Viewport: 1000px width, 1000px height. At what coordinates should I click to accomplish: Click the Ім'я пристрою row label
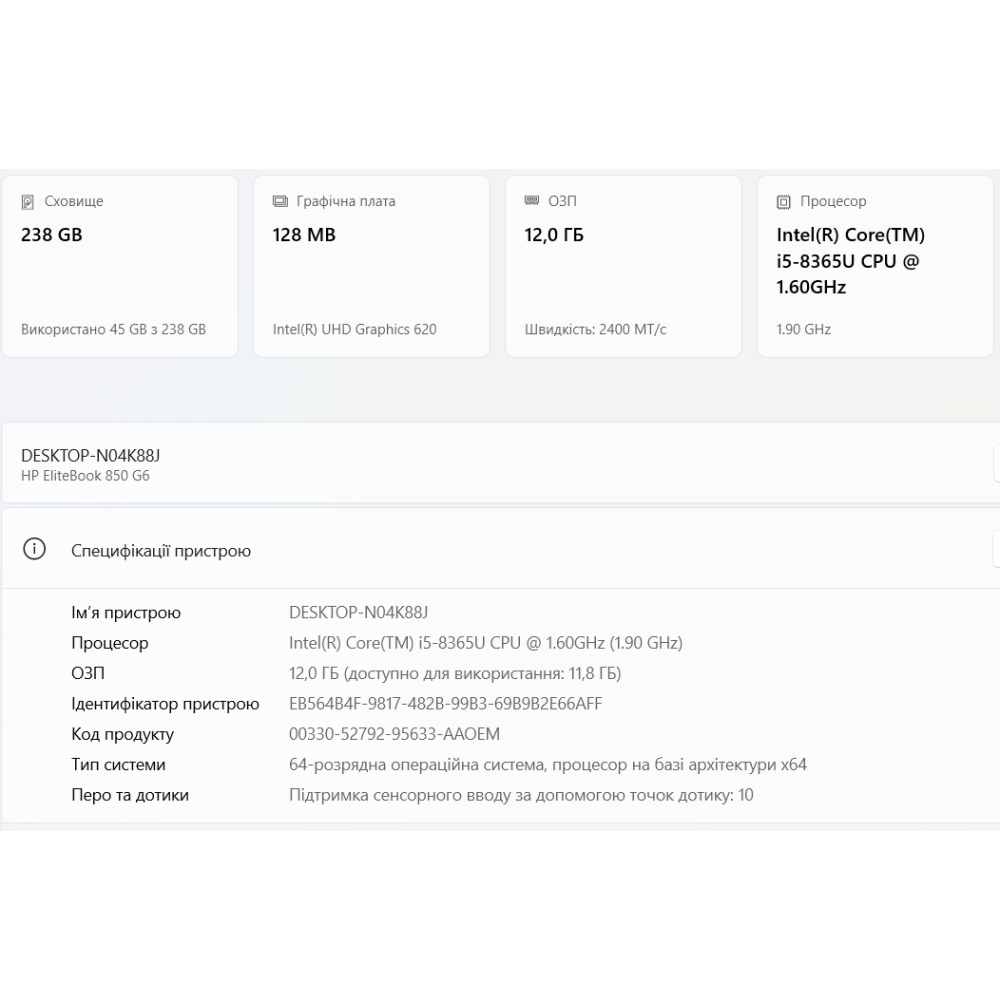126,613
